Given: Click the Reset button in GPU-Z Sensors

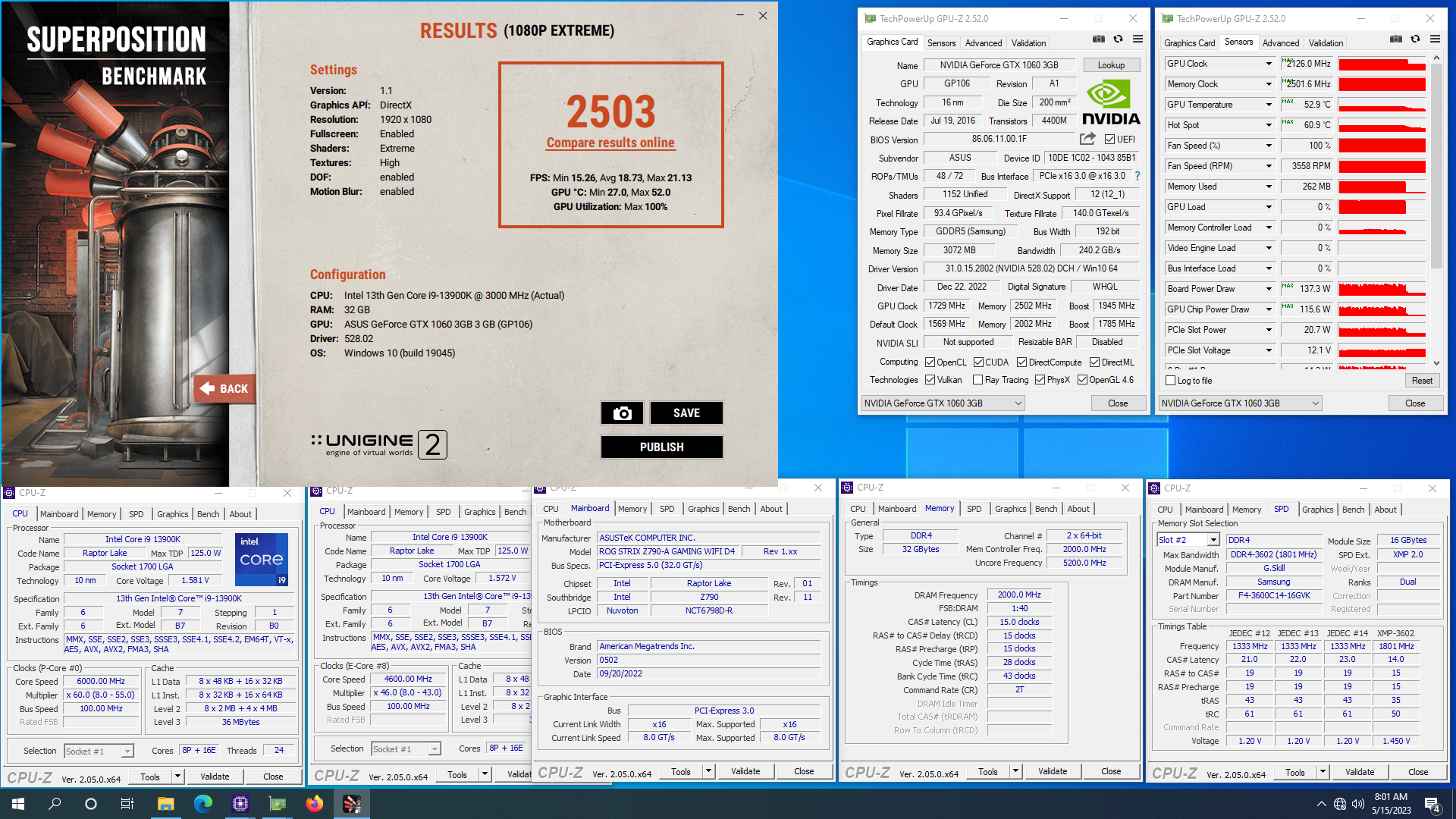Looking at the screenshot, I should pos(1422,381).
